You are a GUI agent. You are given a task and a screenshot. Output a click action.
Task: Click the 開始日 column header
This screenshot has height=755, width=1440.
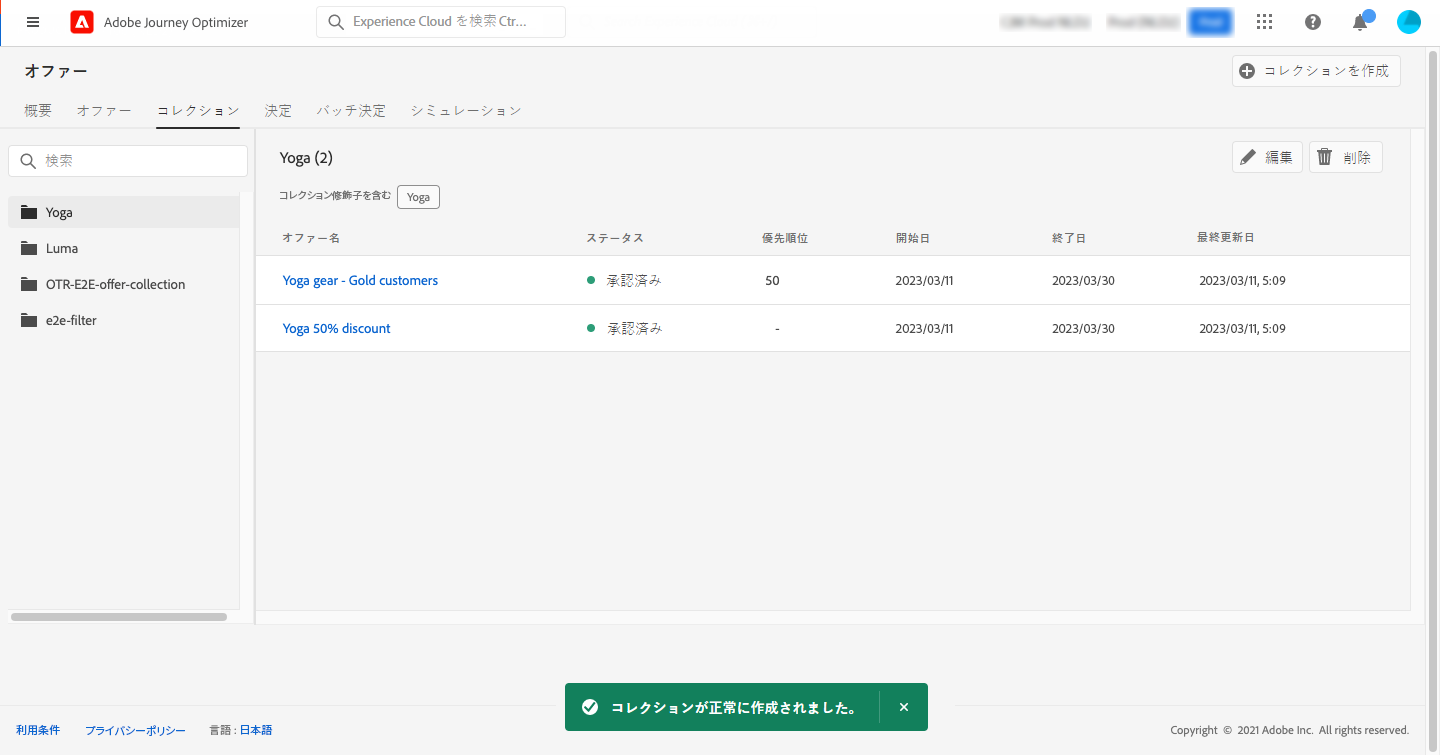coord(913,238)
